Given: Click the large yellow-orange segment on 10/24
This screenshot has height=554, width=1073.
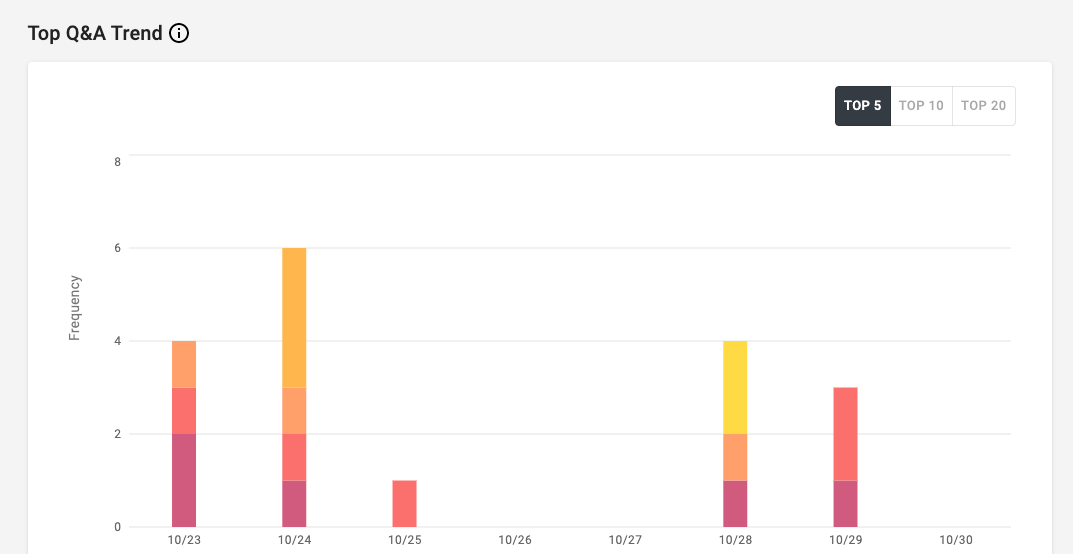Looking at the screenshot, I should tap(294, 317).
